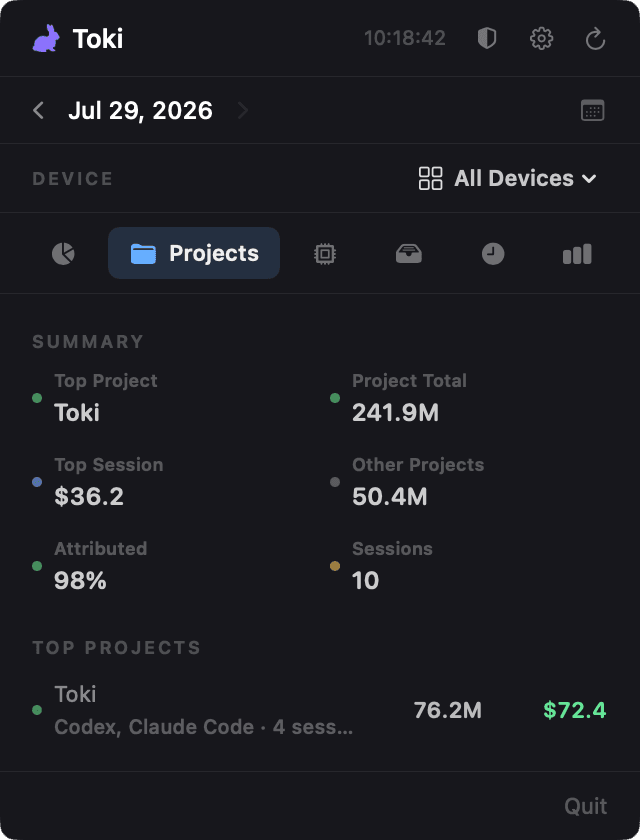
Task: Click the 76.2M token count
Action: 448,710
